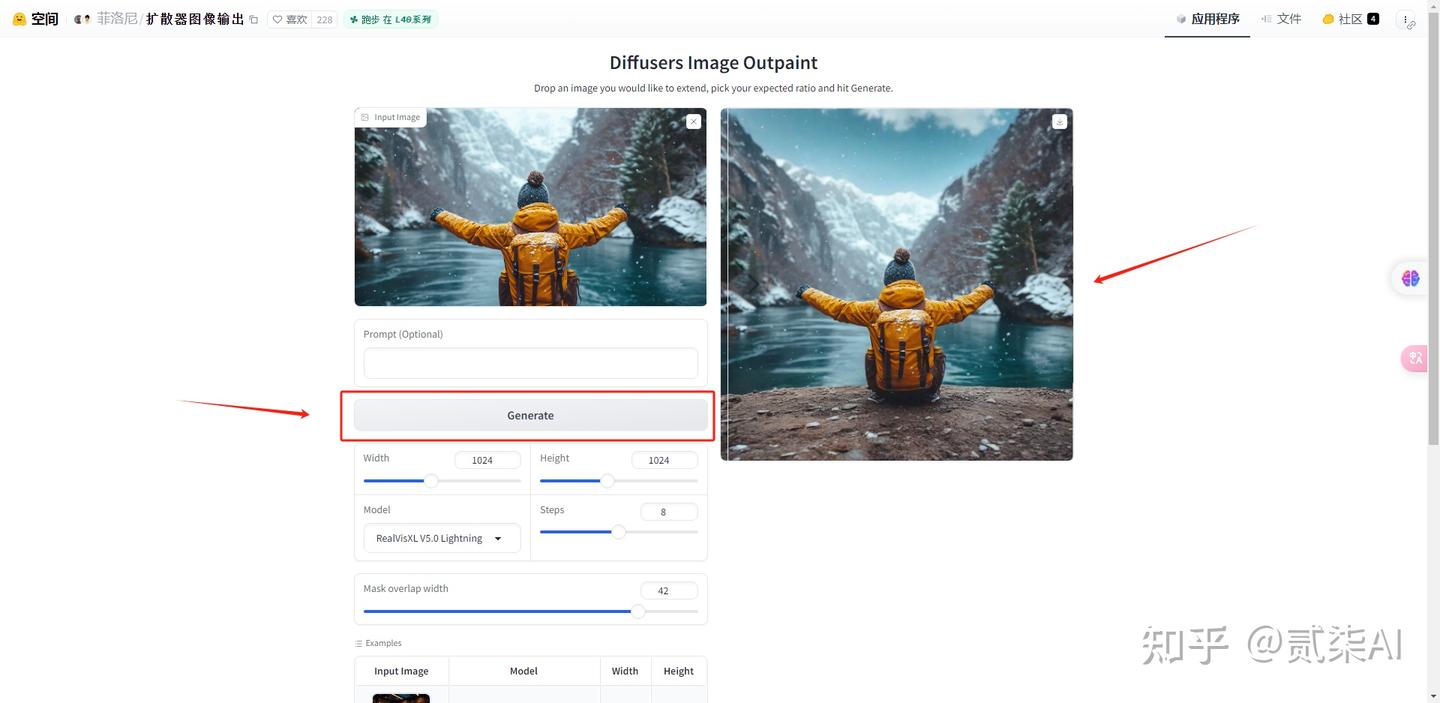Image resolution: width=1440 pixels, height=703 pixels.
Task: Click the input image preview
Action: click(530, 207)
